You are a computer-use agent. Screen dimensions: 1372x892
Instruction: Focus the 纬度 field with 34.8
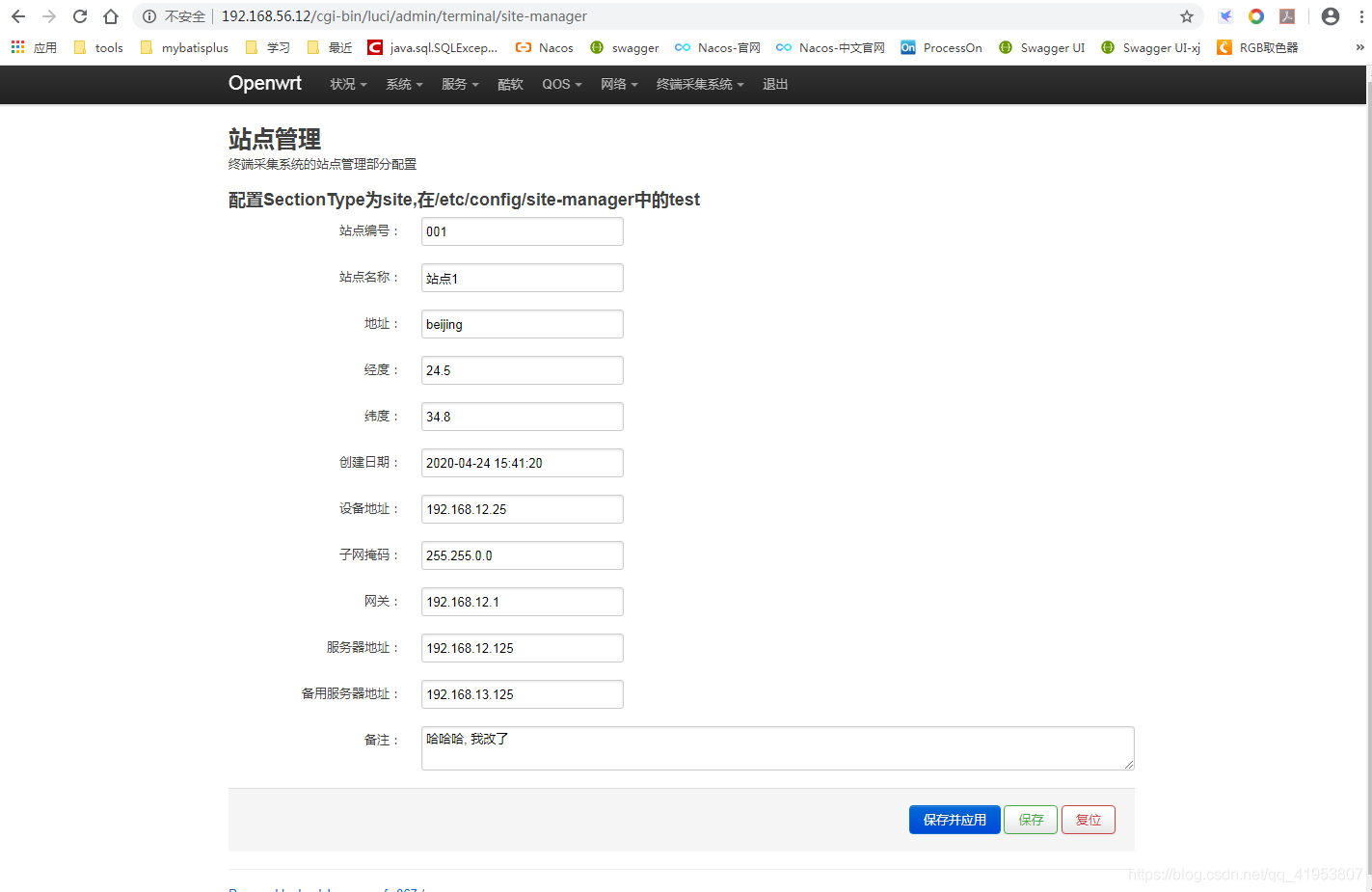[523, 417]
